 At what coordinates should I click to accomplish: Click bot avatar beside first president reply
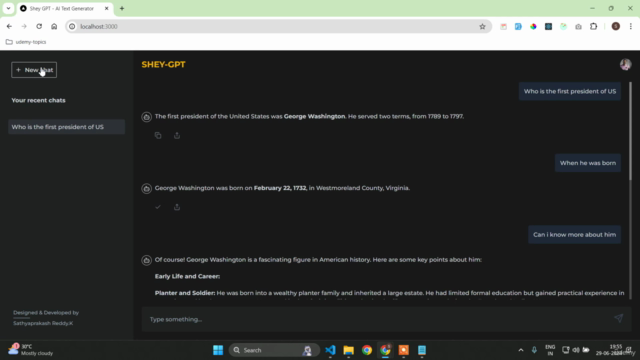tap(147, 117)
